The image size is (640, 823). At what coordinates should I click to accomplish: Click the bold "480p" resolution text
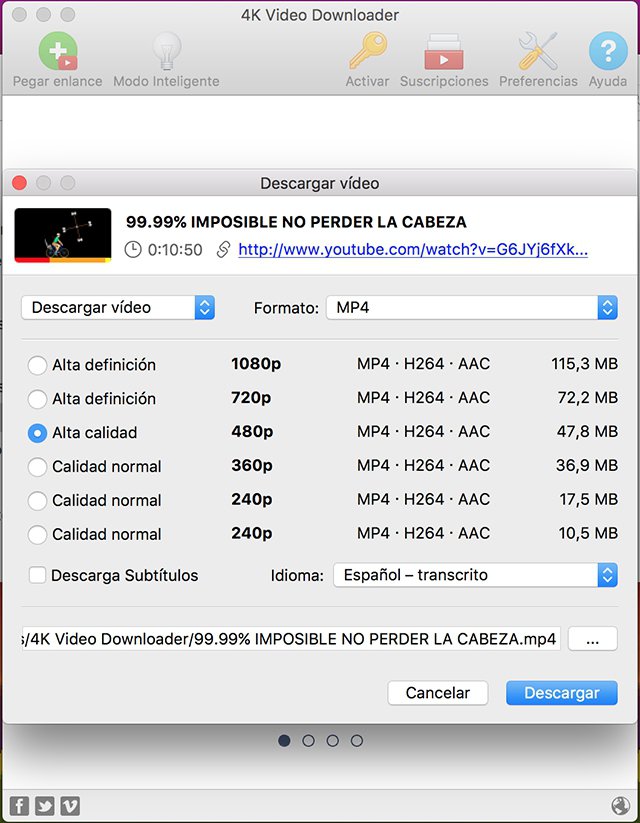click(x=252, y=431)
